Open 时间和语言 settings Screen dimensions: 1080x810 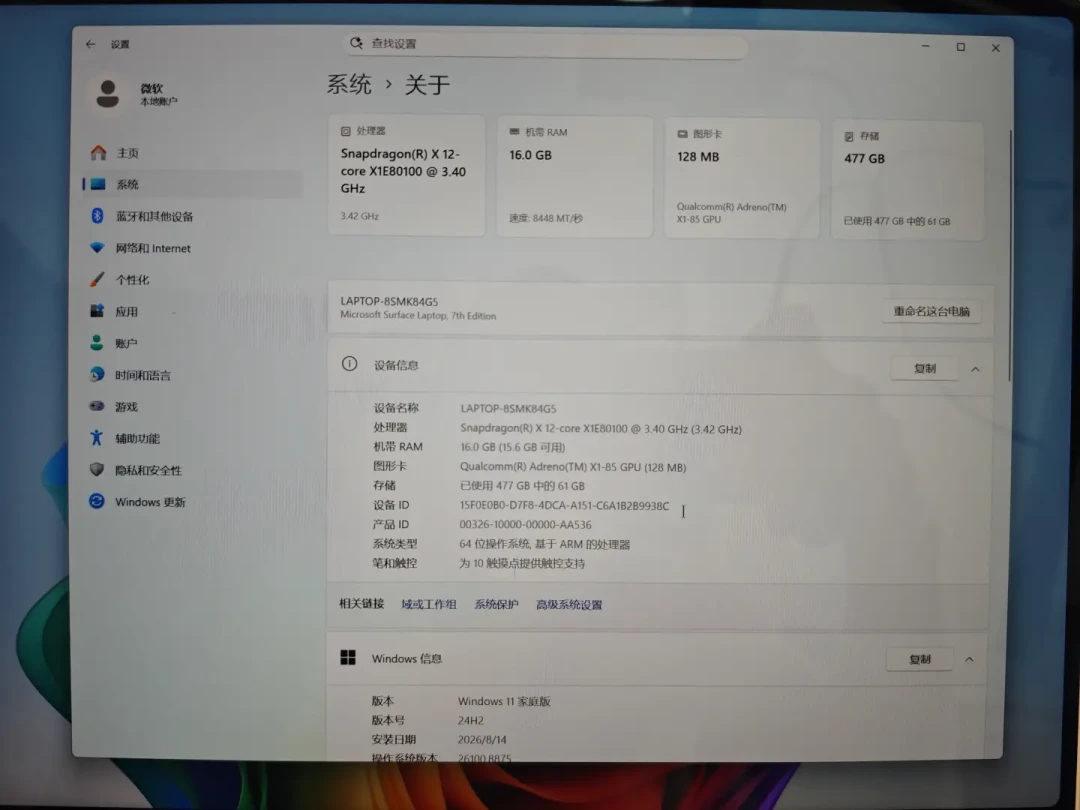coord(193,375)
